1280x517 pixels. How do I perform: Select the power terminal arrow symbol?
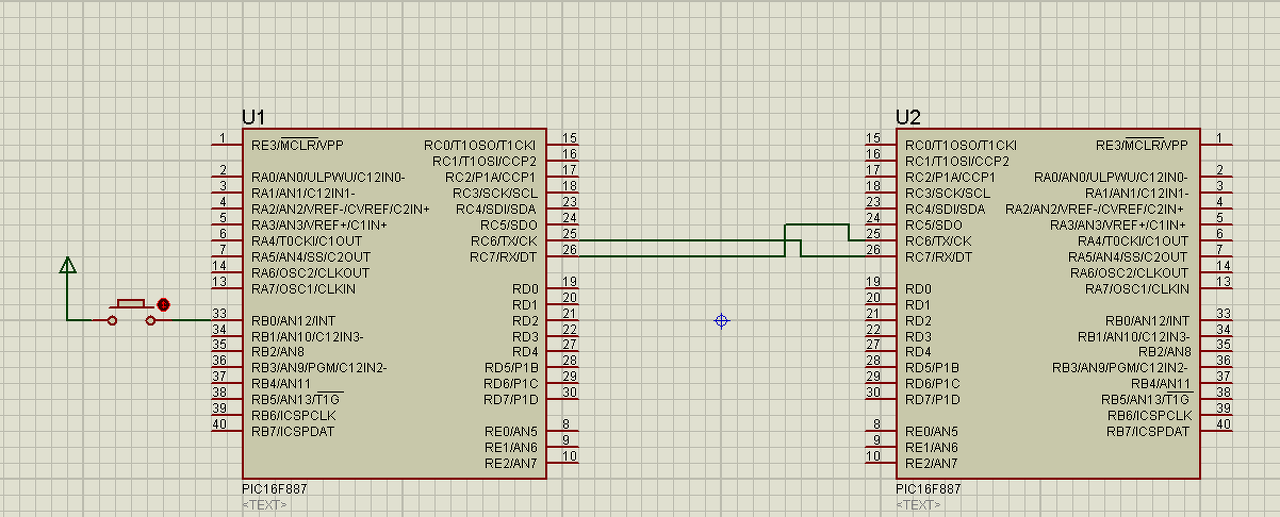click(67, 265)
